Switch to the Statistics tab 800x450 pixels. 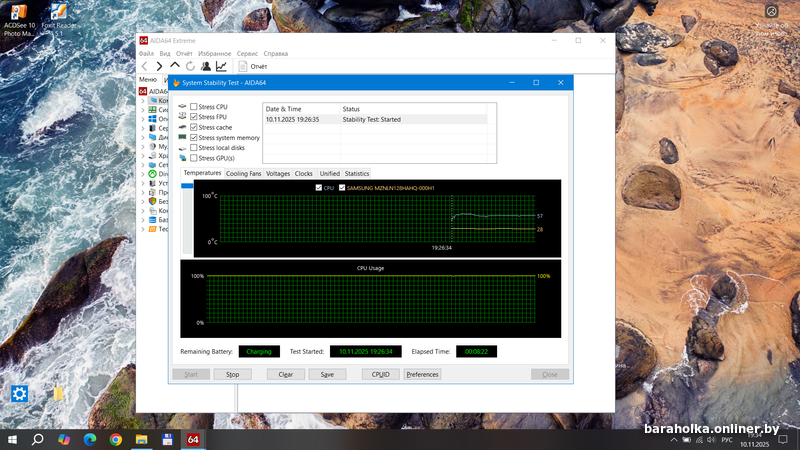[x=357, y=173]
